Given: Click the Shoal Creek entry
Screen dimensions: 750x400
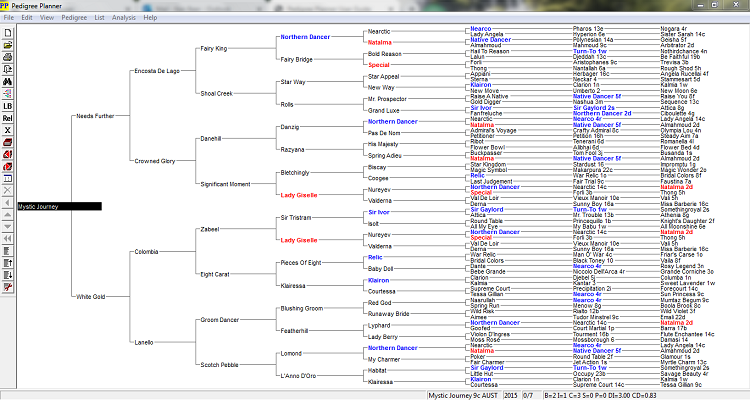Looking at the screenshot, I should tap(216, 94).
